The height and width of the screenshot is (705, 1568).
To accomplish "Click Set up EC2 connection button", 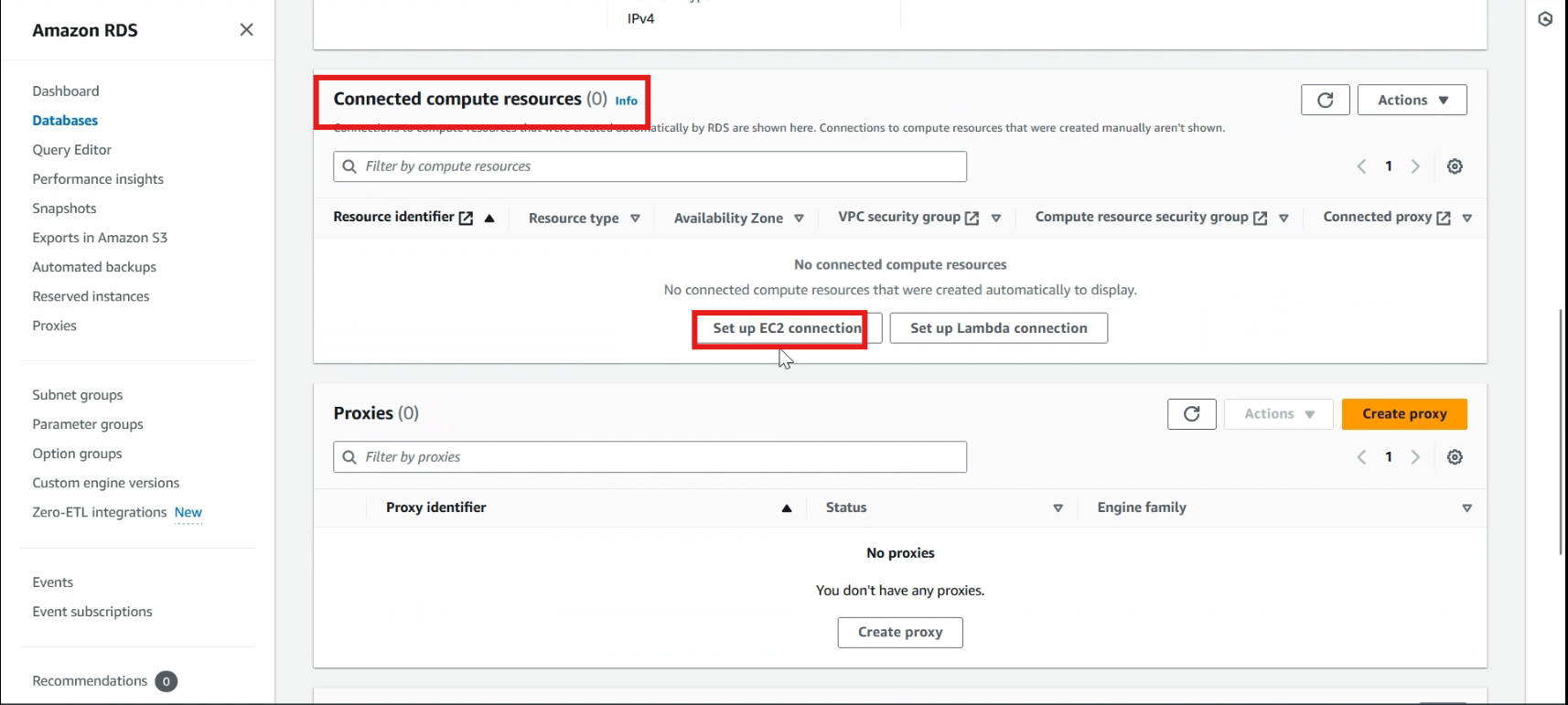I will click(787, 328).
